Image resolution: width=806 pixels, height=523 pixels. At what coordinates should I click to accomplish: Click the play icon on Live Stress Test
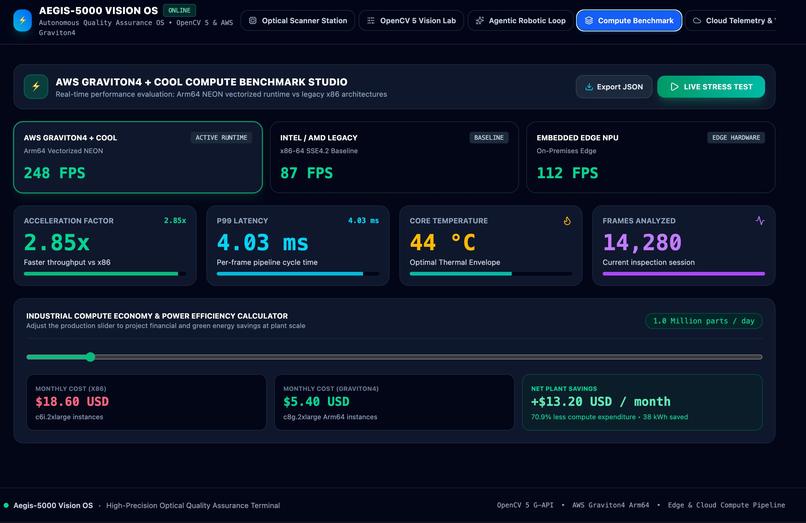point(674,87)
